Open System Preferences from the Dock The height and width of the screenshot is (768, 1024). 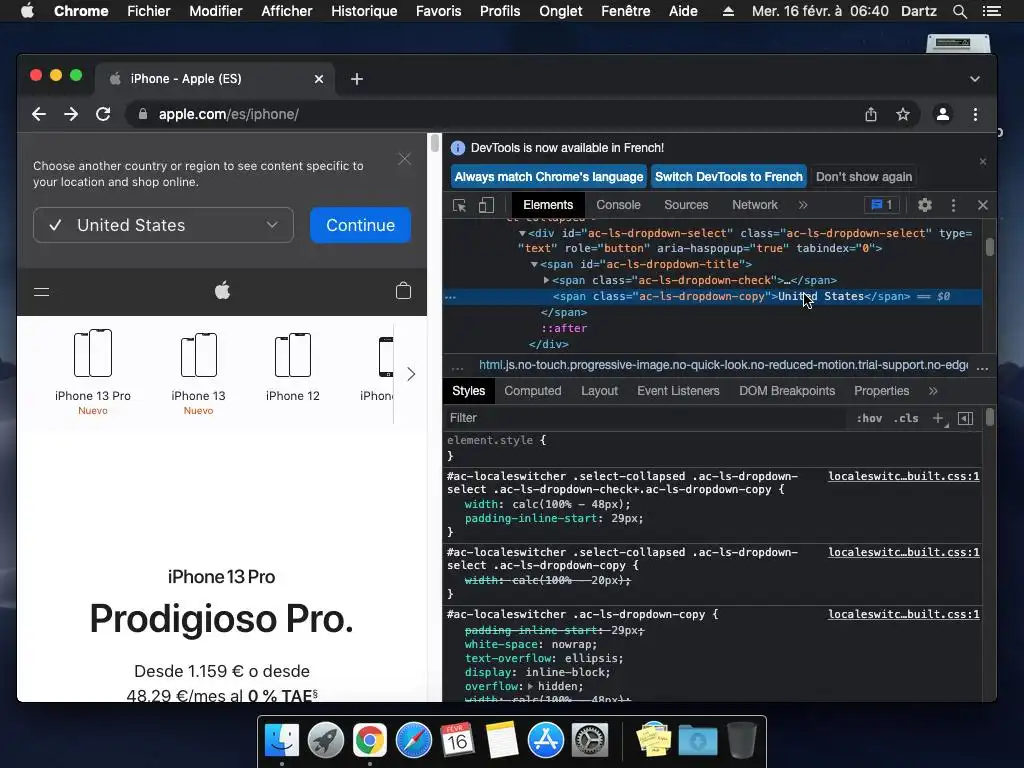tap(590, 740)
